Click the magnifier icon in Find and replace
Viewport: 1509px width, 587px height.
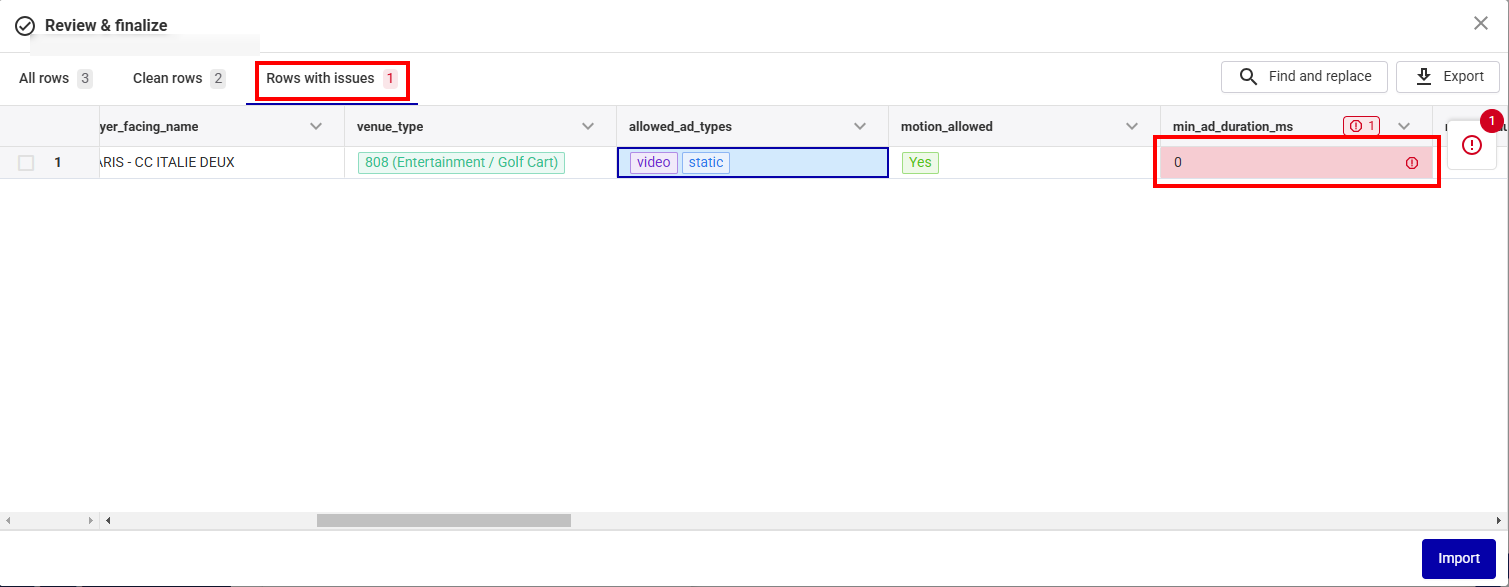click(1248, 77)
